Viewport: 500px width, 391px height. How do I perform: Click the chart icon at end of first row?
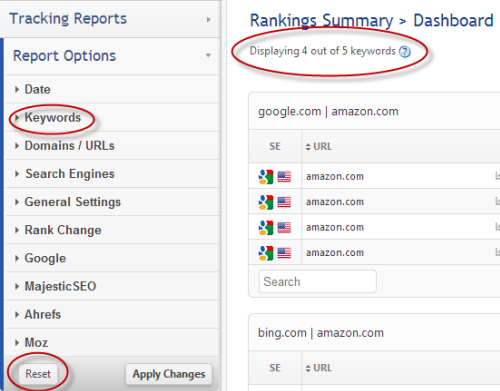pos(497,176)
